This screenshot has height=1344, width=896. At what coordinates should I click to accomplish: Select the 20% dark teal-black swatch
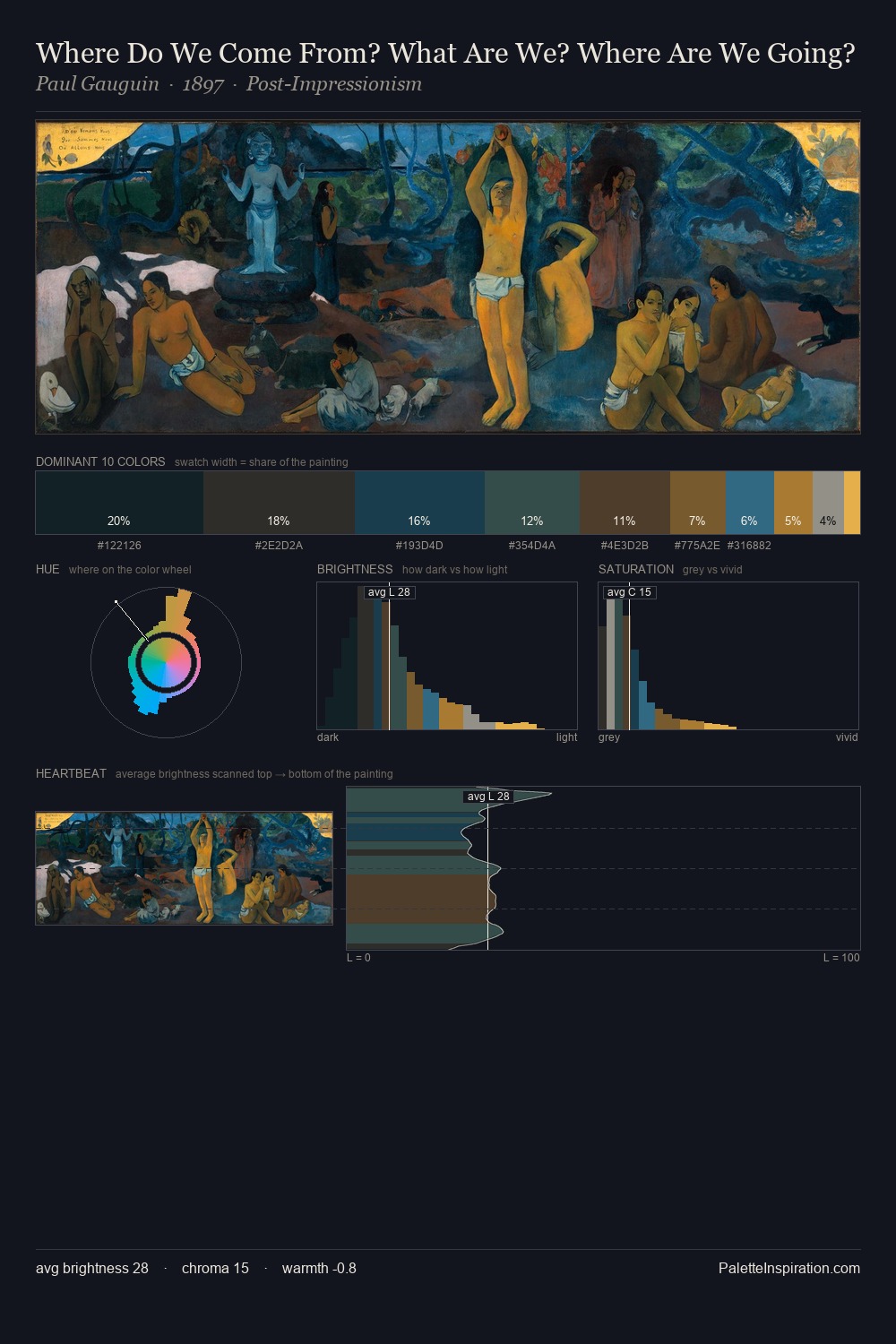tap(119, 503)
